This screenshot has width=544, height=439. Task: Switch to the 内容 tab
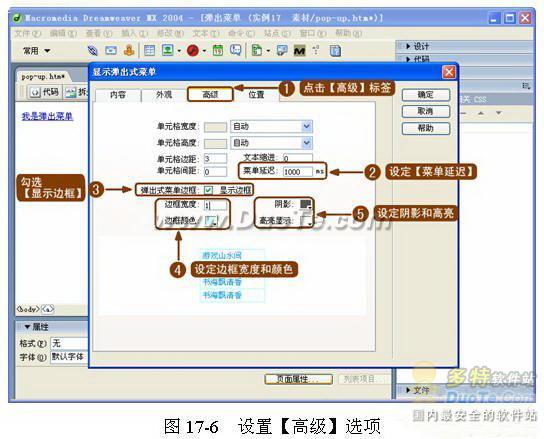(x=118, y=95)
